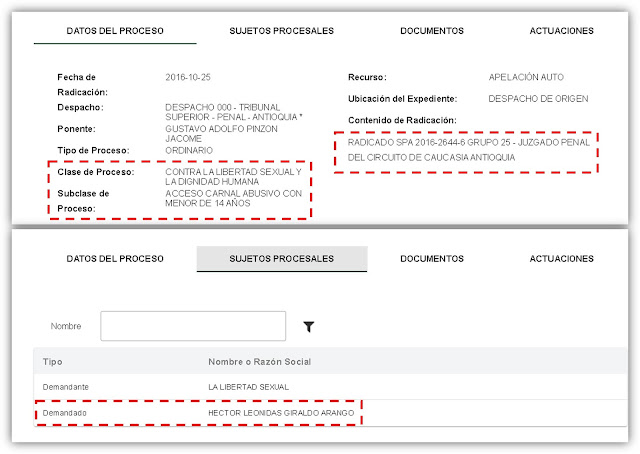Viewport: 640px width, 454px height.
Task: Select the Demandado row cell
Action: [x=64, y=413]
